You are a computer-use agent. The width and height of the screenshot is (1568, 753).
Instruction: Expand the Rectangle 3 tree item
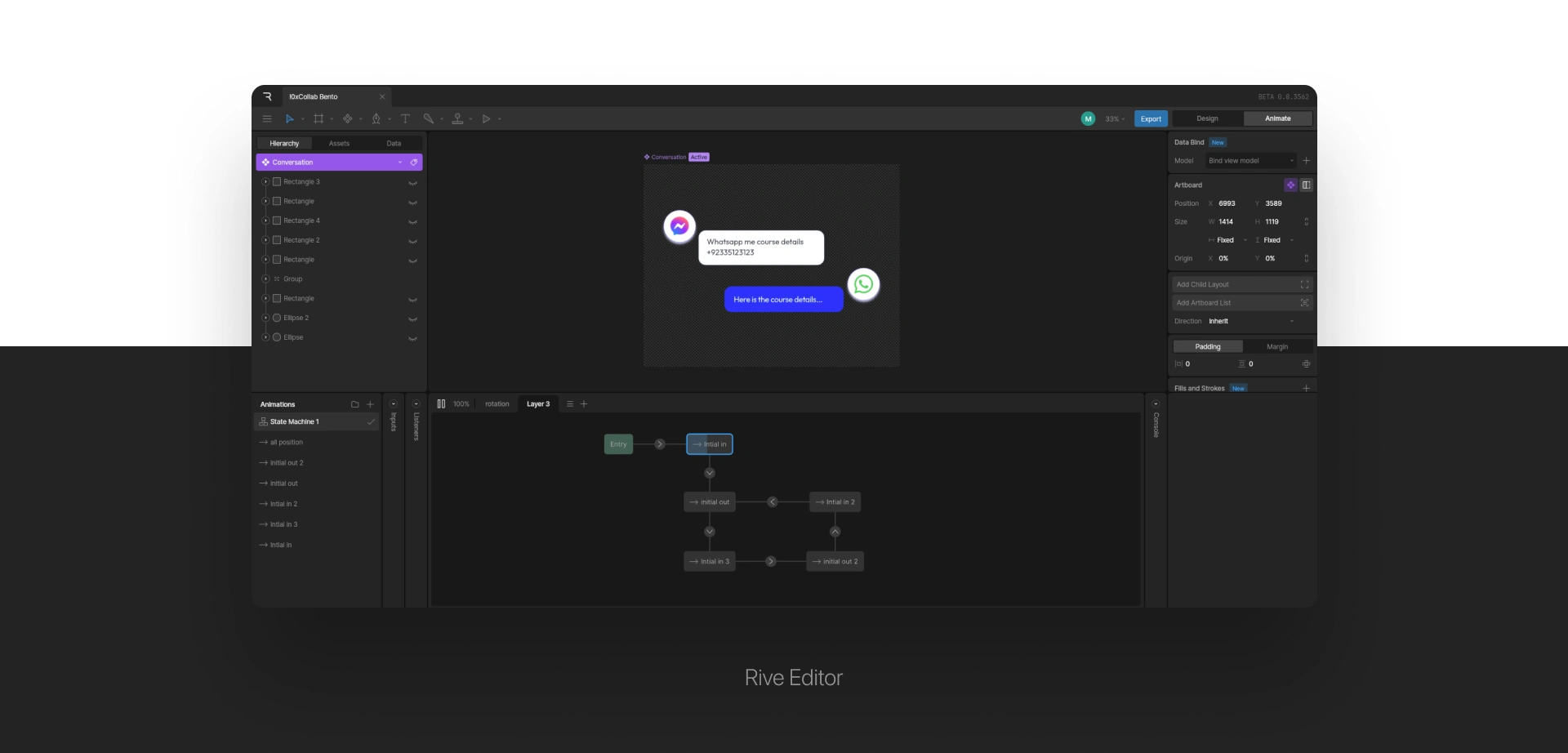(265, 182)
